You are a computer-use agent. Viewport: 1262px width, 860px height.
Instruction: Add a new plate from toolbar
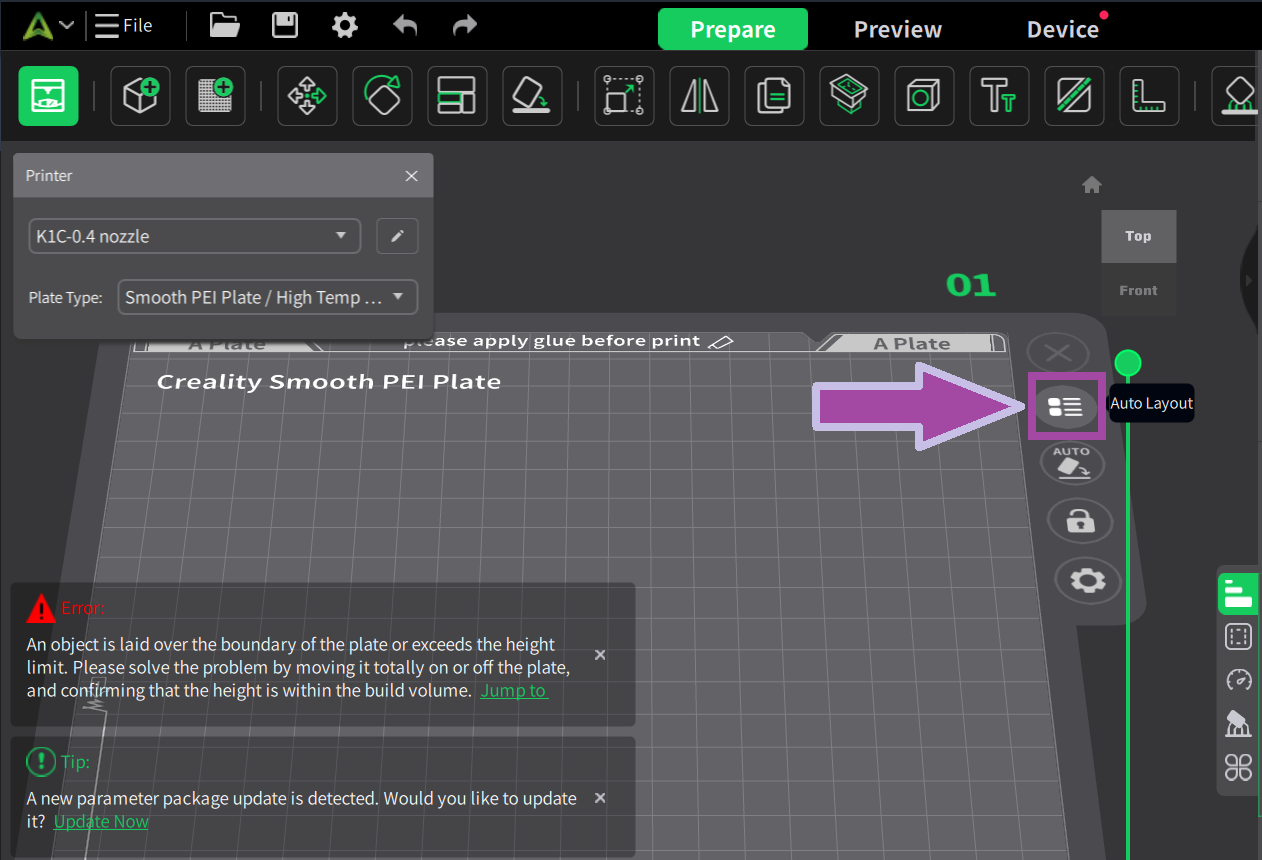click(x=215, y=96)
